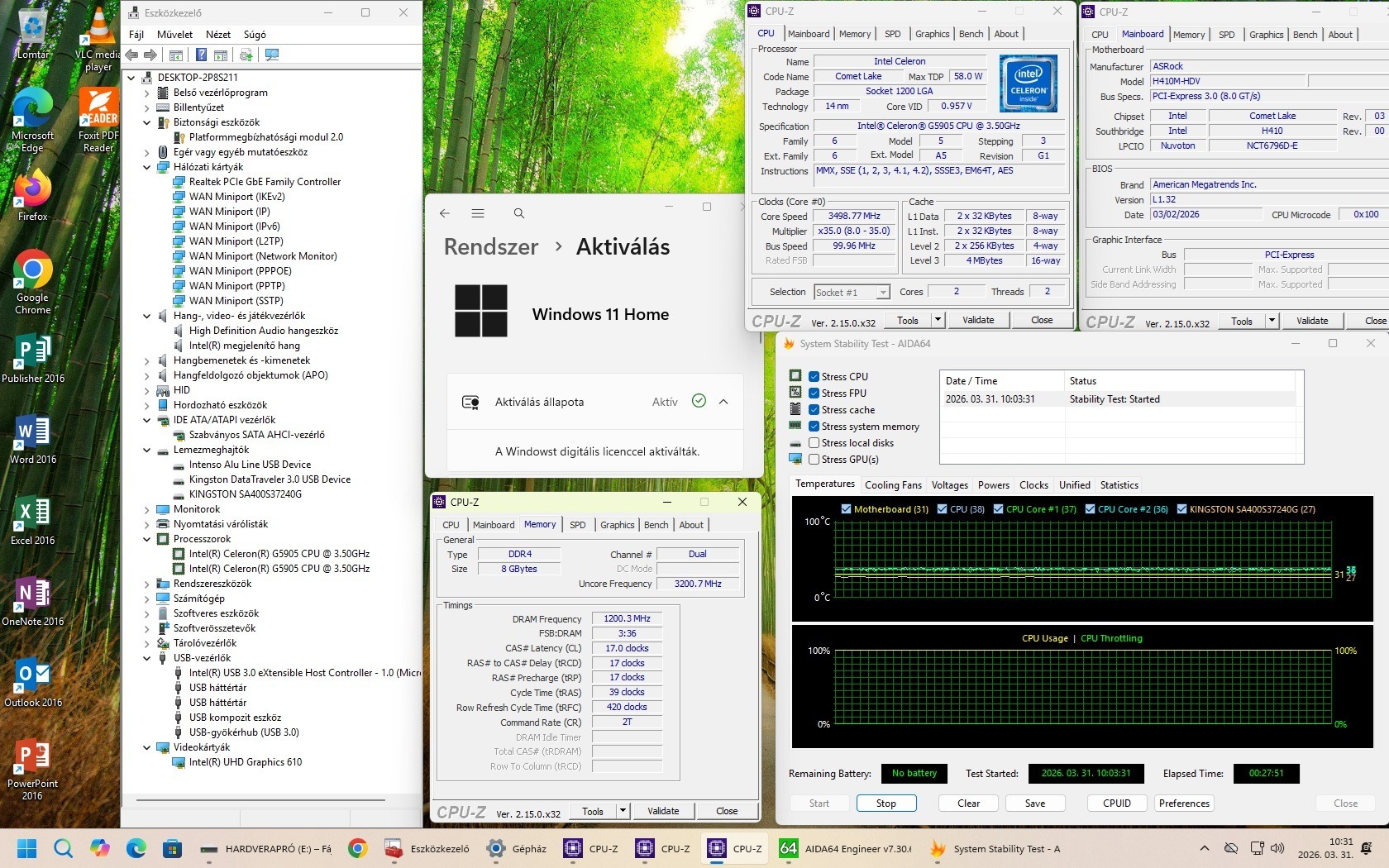Click Validate in the CPU-Z Memory window
Viewport: 1389px width, 868px height.
point(663,811)
